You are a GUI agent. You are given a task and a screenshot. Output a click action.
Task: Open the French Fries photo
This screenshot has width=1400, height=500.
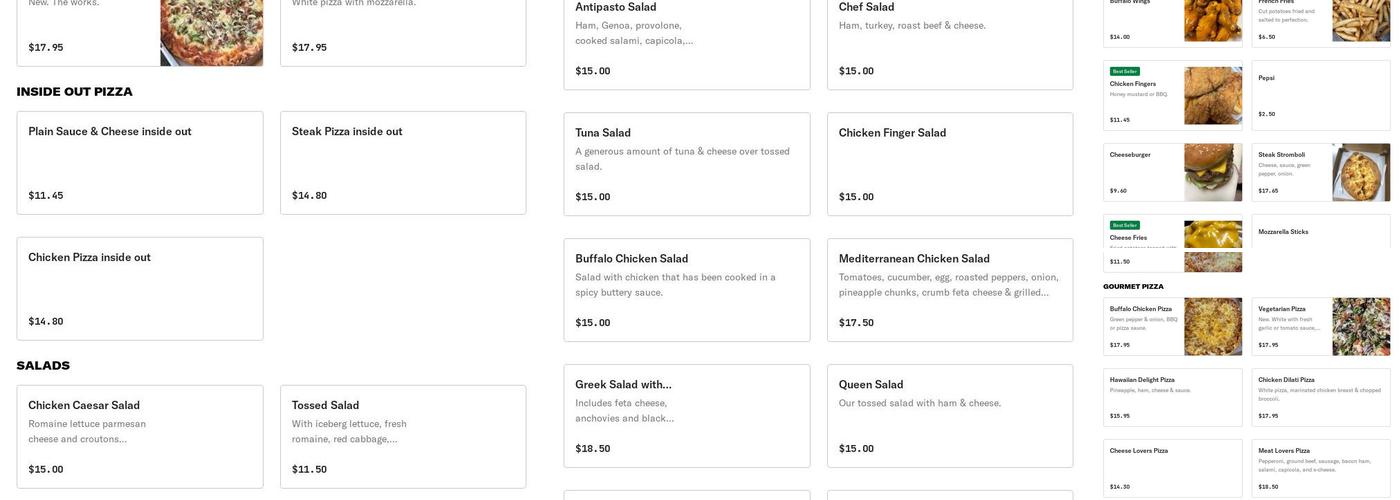point(1361,20)
